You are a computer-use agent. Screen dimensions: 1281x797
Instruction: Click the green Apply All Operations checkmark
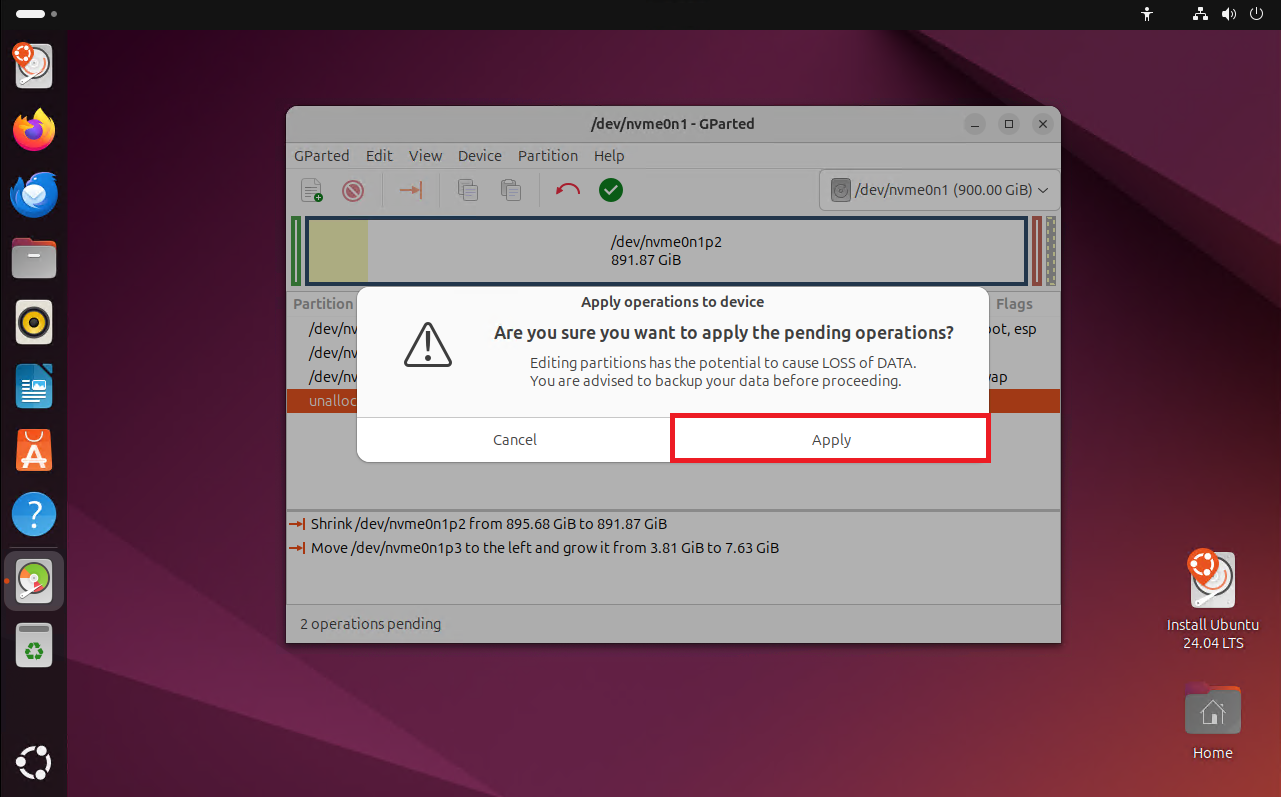[611, 190]
